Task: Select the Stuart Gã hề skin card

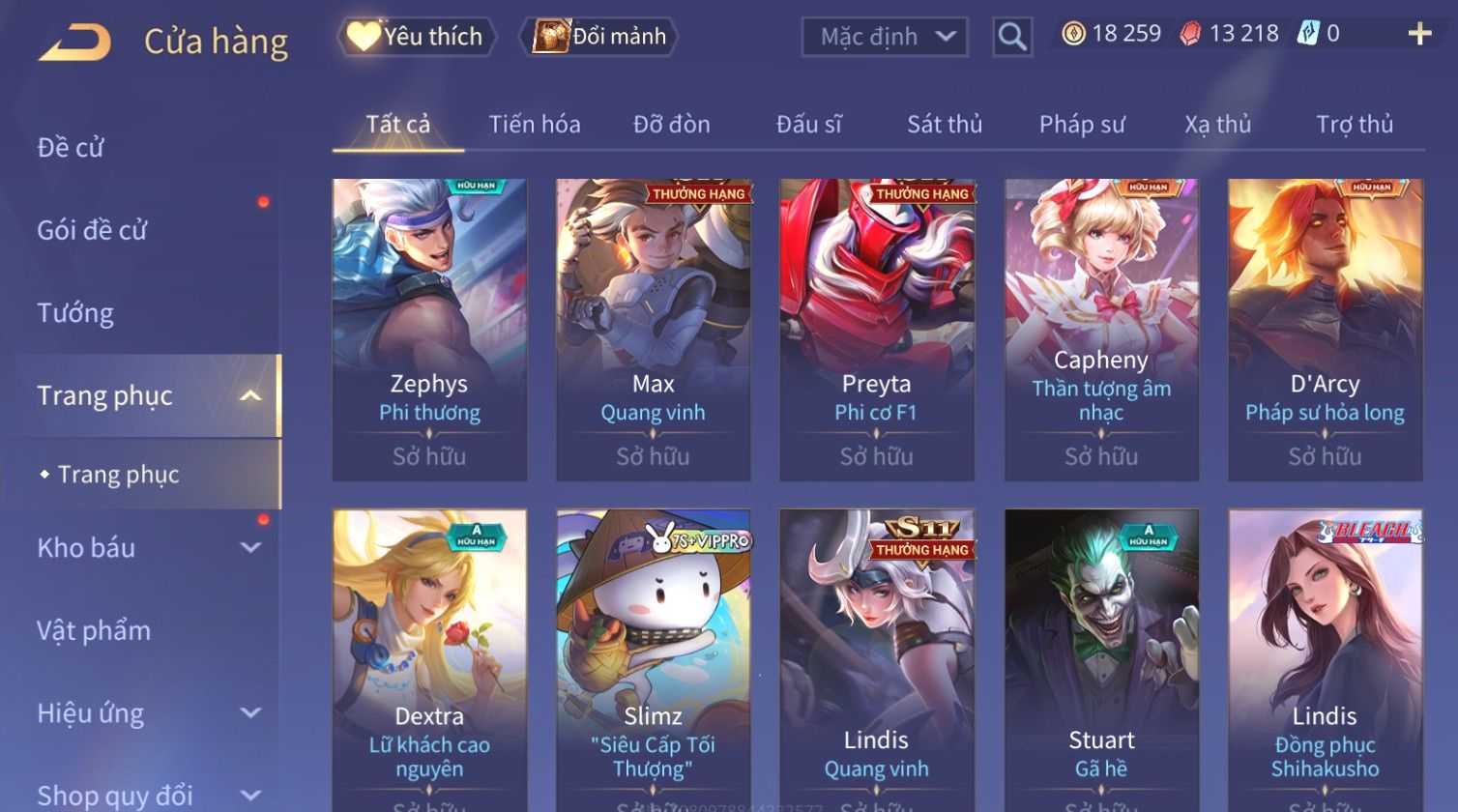Action: (x=1101, y=660)
